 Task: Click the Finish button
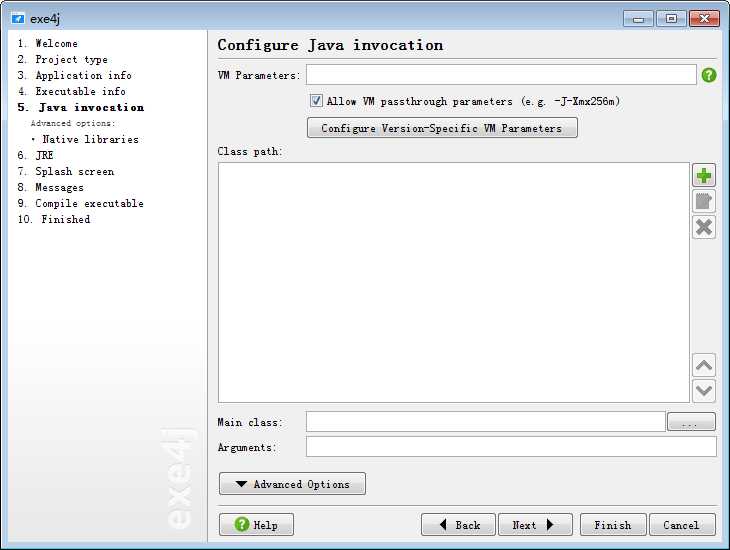pyautogui.click(x=613, y=525)
